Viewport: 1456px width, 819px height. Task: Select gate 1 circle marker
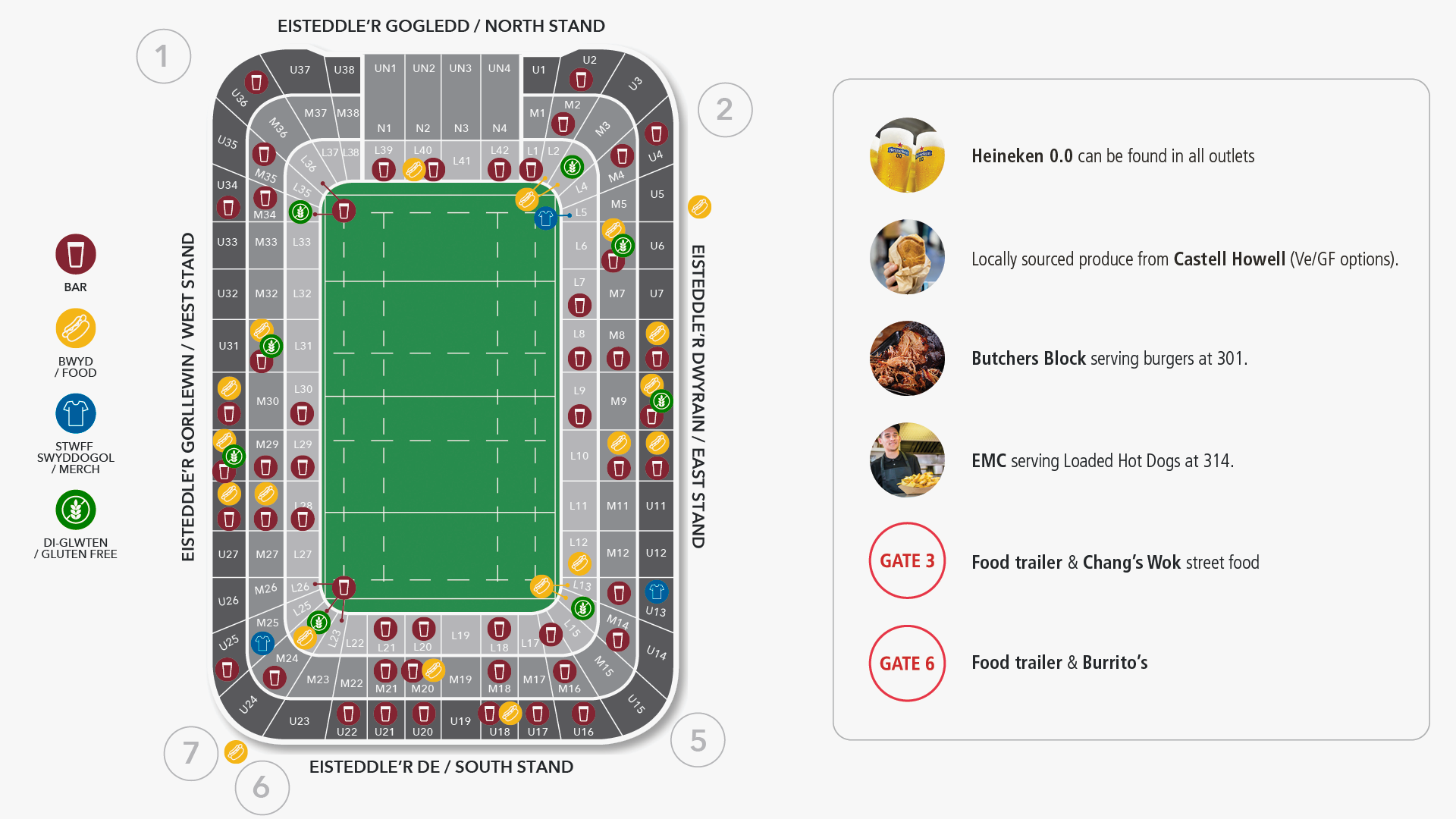click(163, 56)
